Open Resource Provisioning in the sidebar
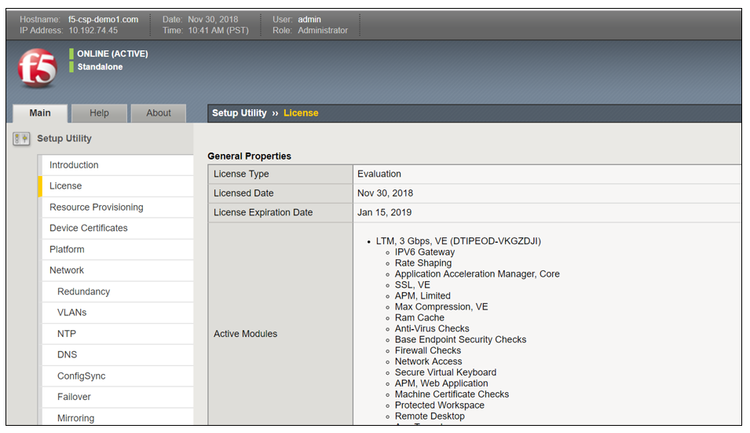 (117, 207)
